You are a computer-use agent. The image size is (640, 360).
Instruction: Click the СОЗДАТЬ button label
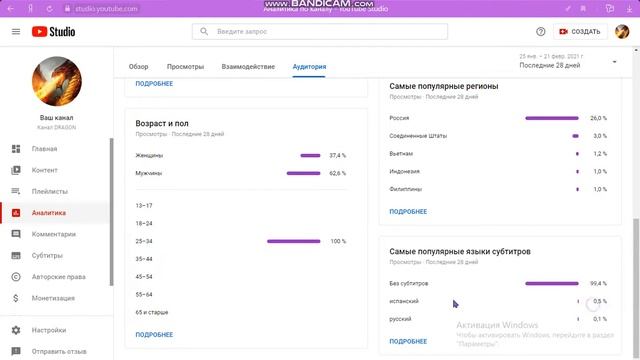click(585, 31)
